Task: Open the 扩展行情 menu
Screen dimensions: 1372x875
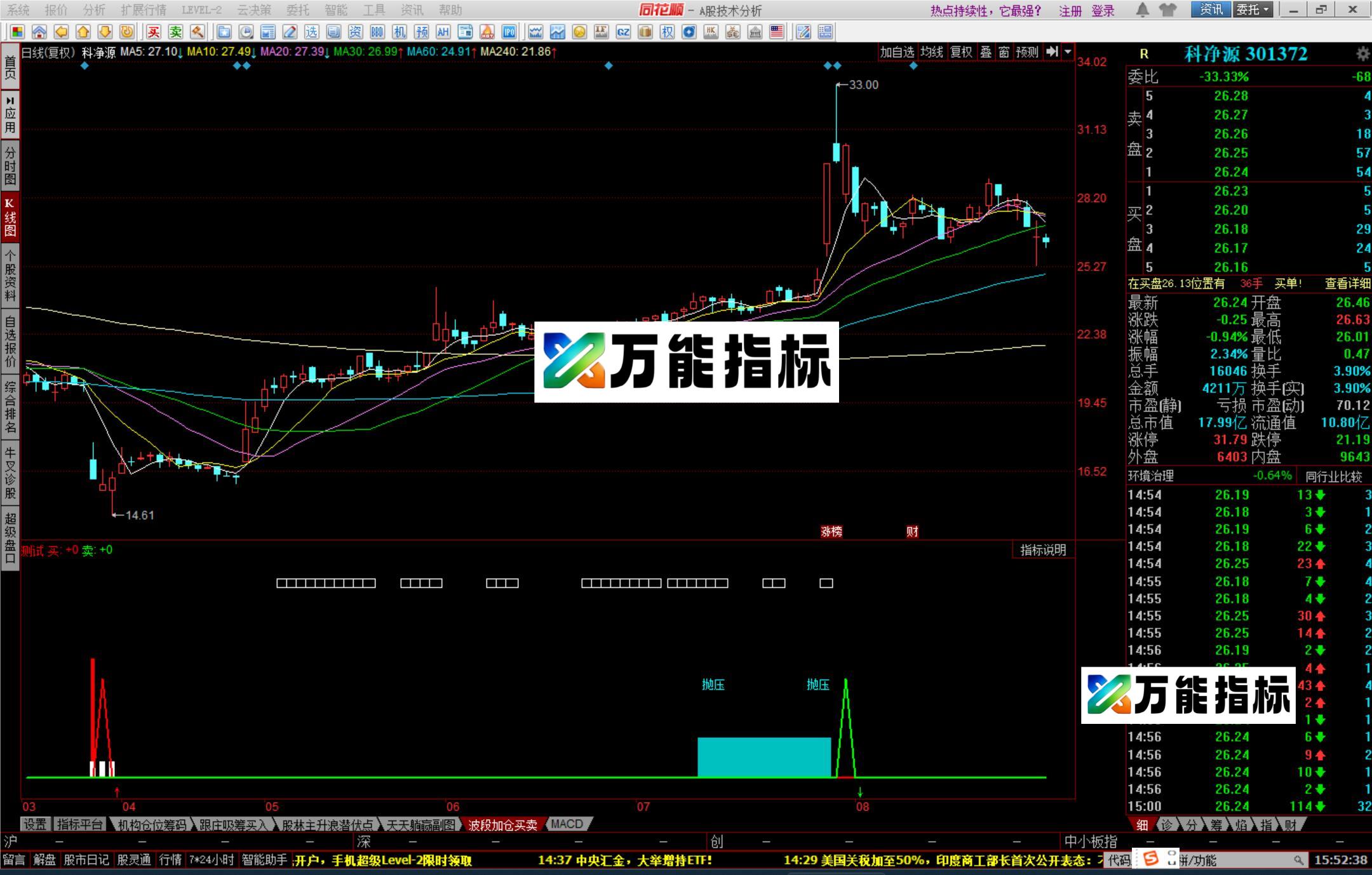Action: (143, 10)
